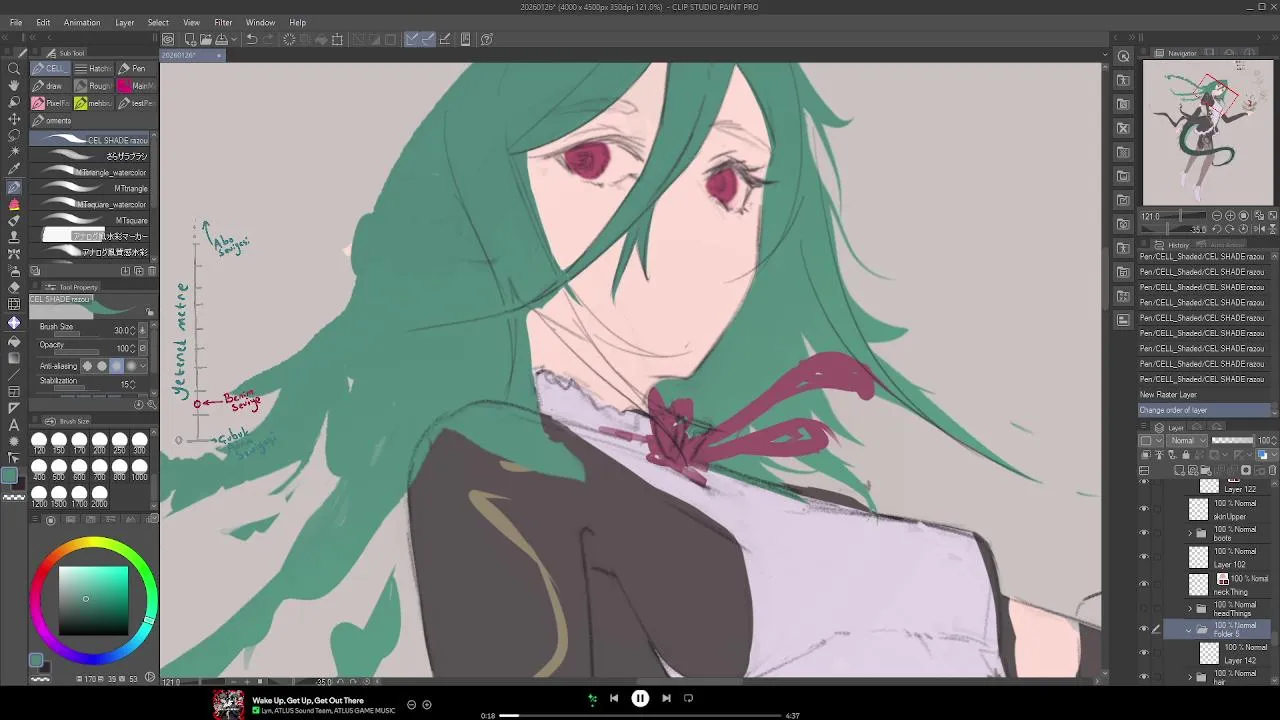This screenshot has width=1280, height=720.
Task: Choose MTsquare brush
Action: pyautogui.click(x=90, y=220)
